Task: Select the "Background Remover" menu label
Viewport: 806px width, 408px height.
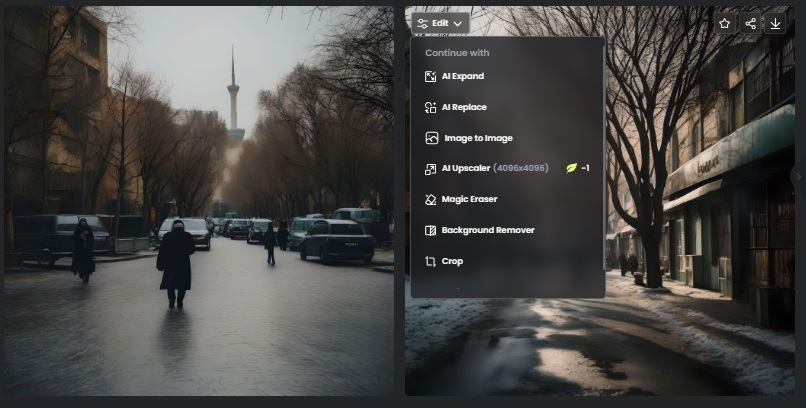Action: click(x=488, y=230)
